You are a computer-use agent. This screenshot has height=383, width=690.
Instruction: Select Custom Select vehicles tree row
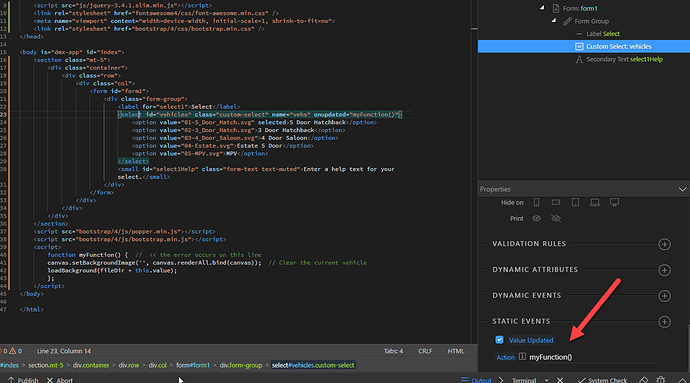tap(584, 46)
